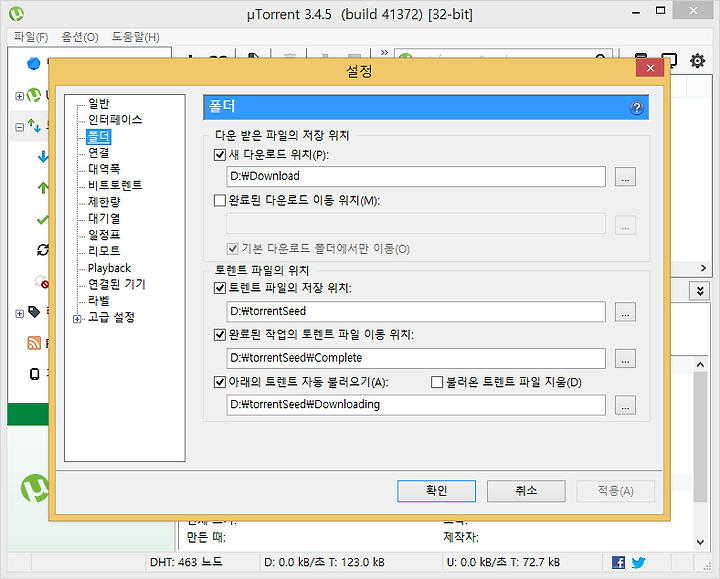Select the blue downloading arrow in the sidebar

[x=43, y=157]
